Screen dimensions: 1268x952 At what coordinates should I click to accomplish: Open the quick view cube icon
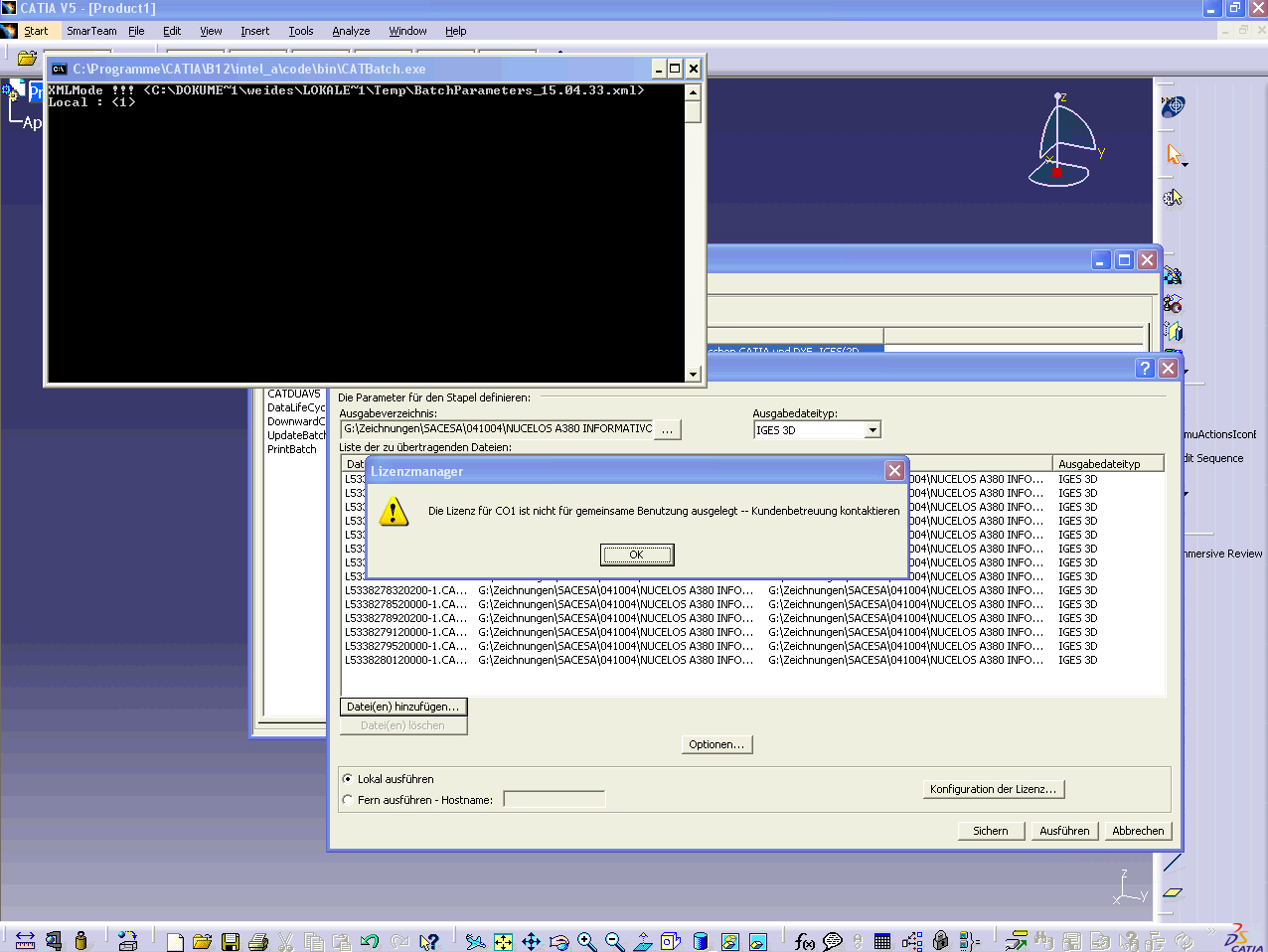671,941
